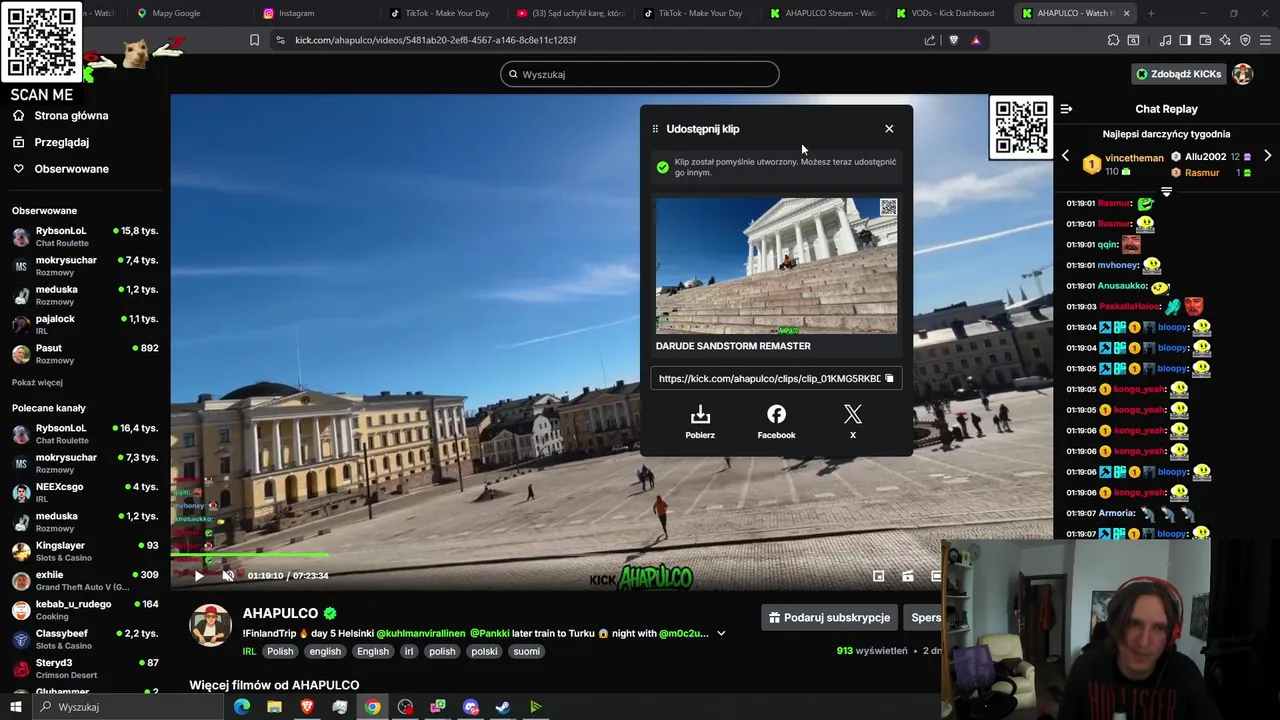Screen dimensions: 1280x720
Task: Play the video
Action: tap(198, 576)
